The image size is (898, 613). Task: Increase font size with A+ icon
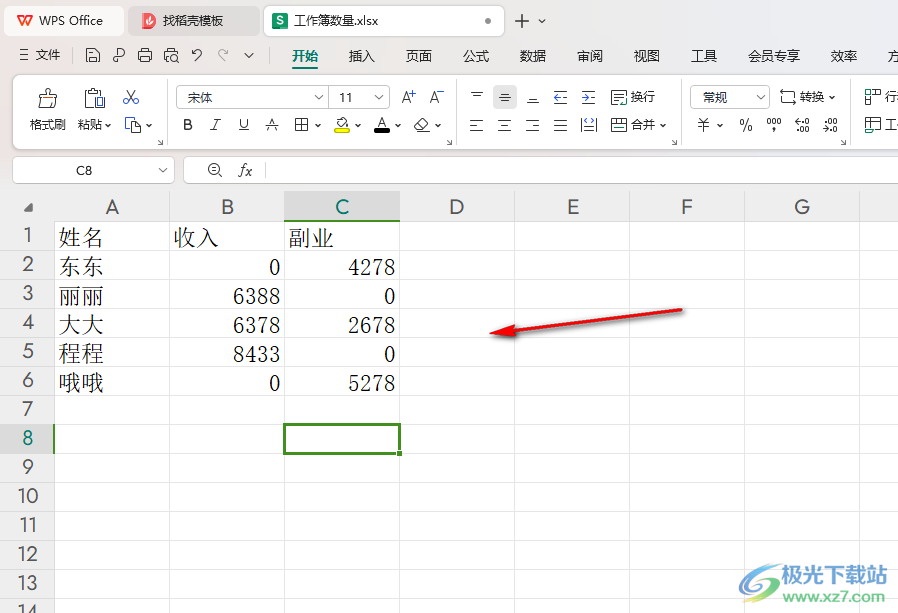408,97
